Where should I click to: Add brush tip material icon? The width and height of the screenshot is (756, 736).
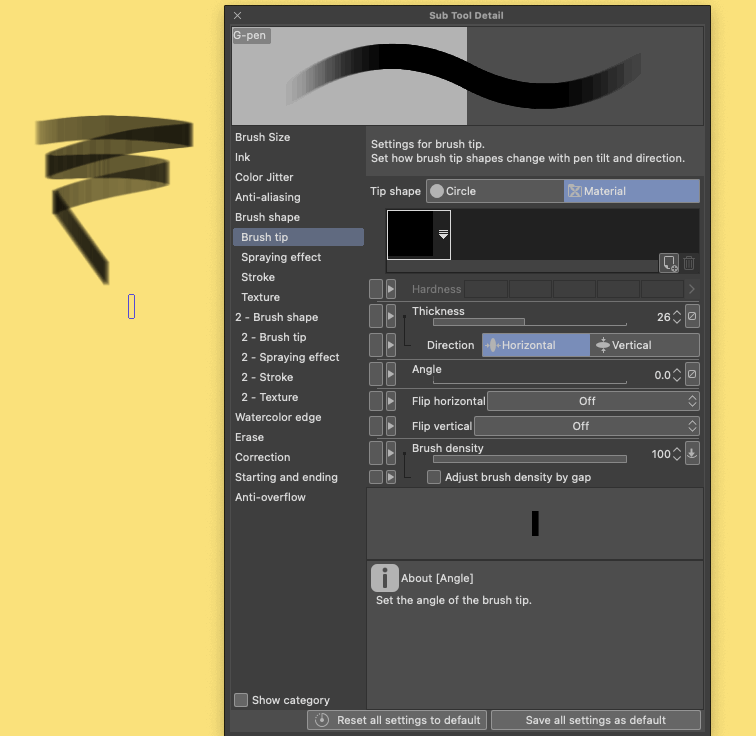[669, 263]
